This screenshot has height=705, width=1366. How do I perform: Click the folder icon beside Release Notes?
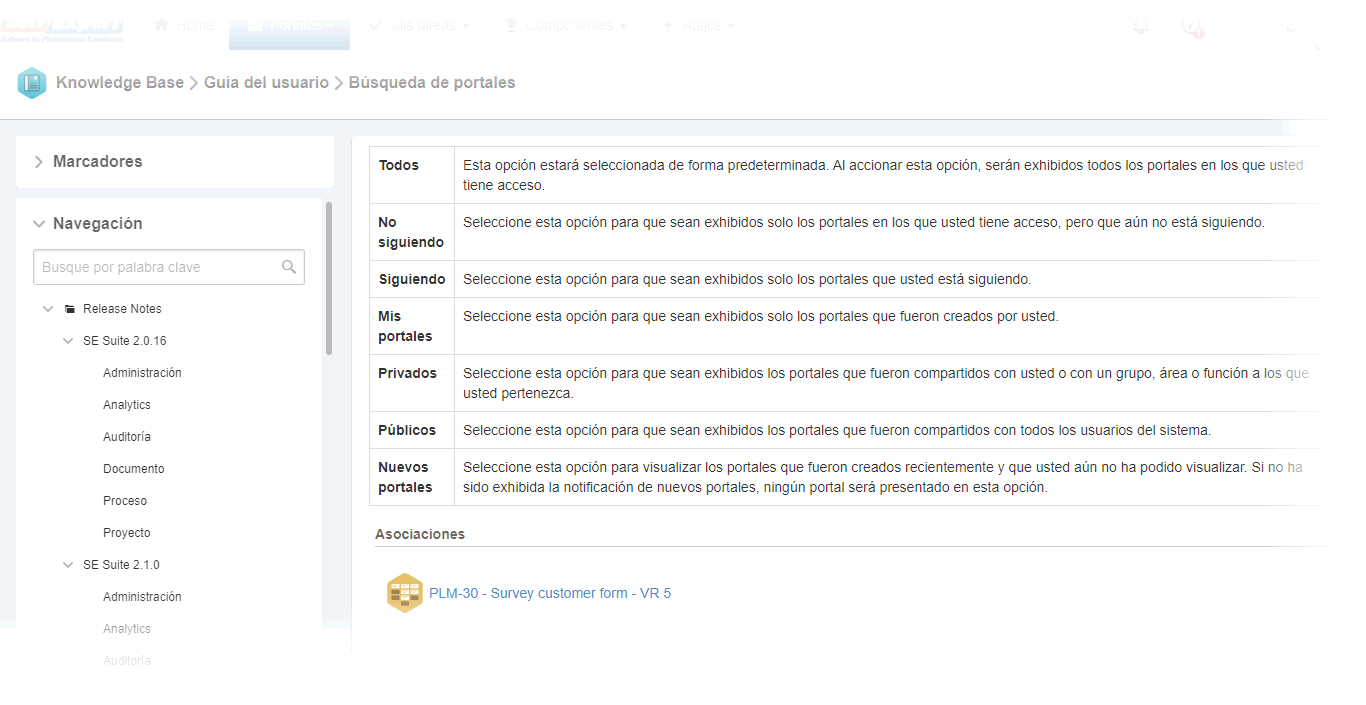pyautogui.click(x=70, y=309)
